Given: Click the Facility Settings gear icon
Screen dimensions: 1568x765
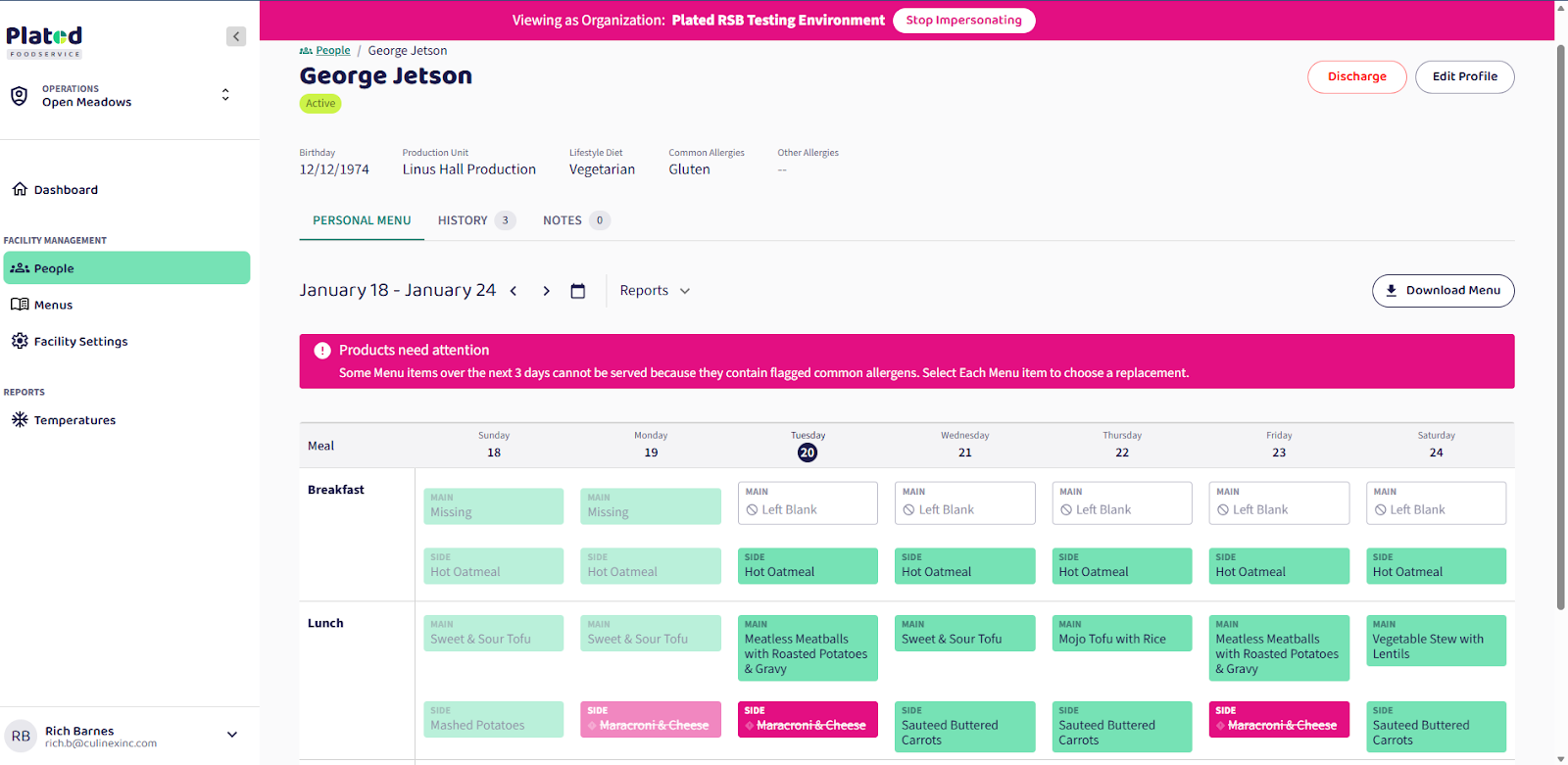Looking at the screenshot, I should pyautogui.click(x=20, y=341).
